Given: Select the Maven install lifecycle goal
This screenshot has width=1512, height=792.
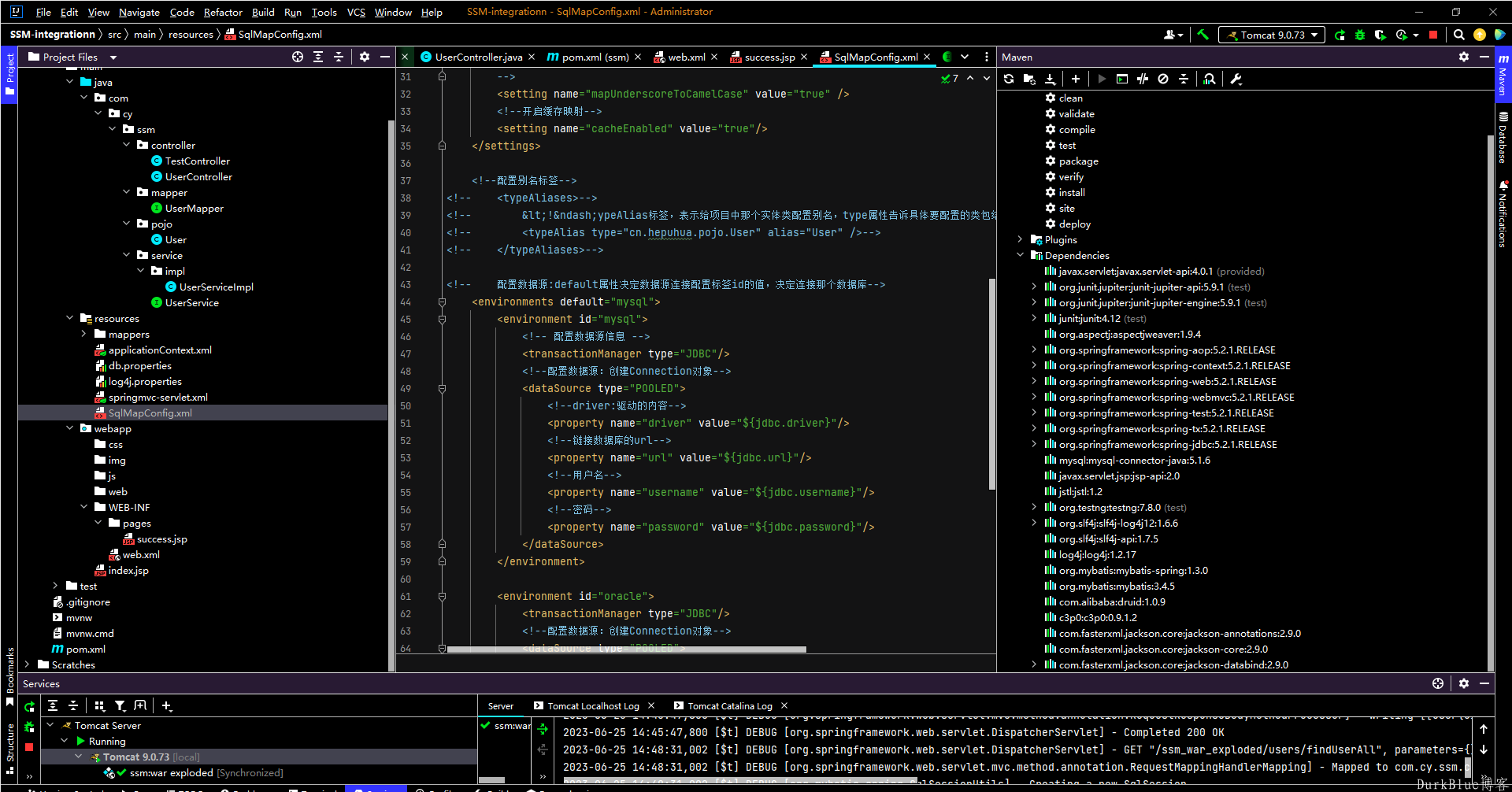Looking at the screenshot, I should pos(1065,192).
